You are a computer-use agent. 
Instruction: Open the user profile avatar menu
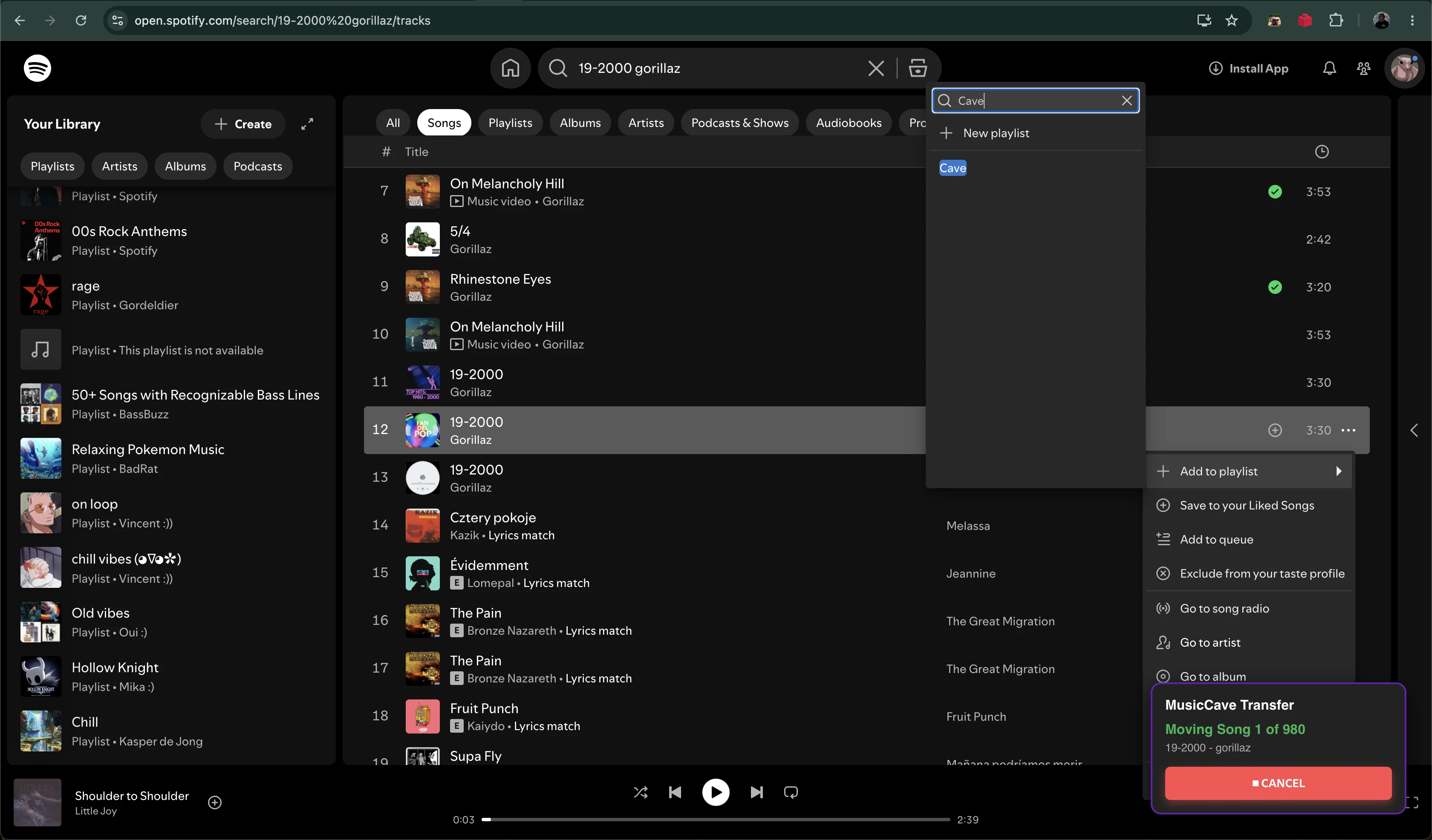coord(1404,69)
